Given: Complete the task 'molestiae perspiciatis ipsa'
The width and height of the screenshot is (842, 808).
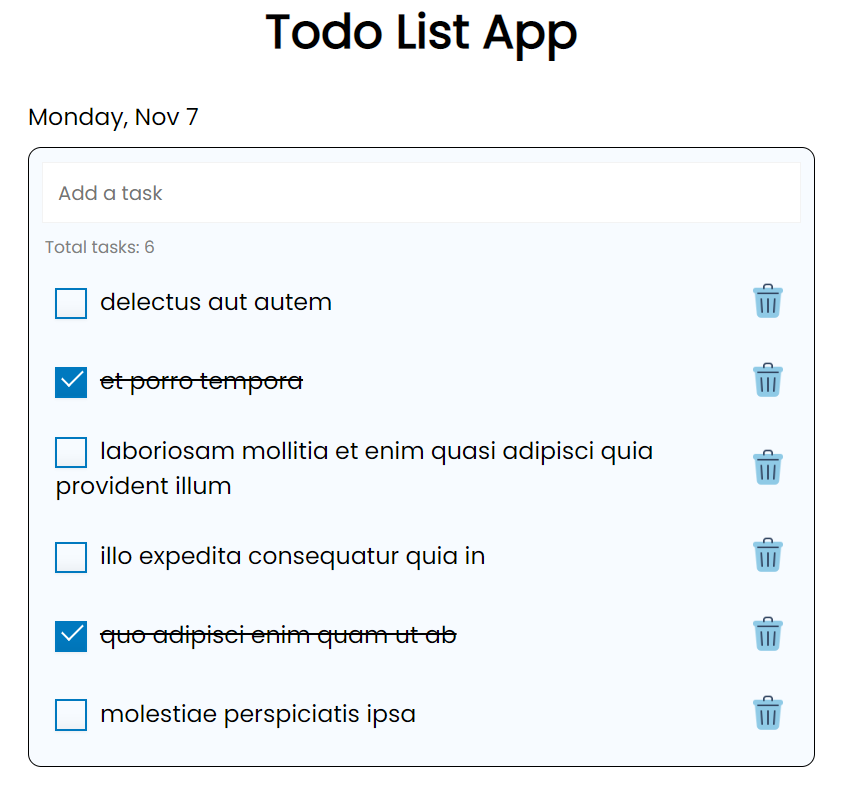Looking at the screenshot, I should (x=70, y=715).
